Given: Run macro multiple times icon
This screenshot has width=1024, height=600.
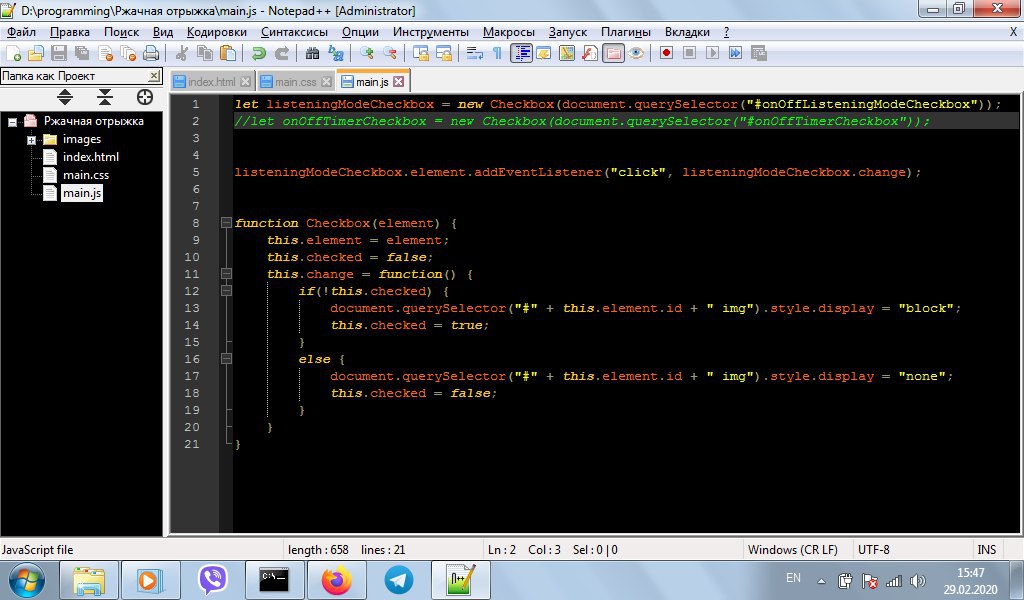Looking at the screenshot, I should coord(735,54).
